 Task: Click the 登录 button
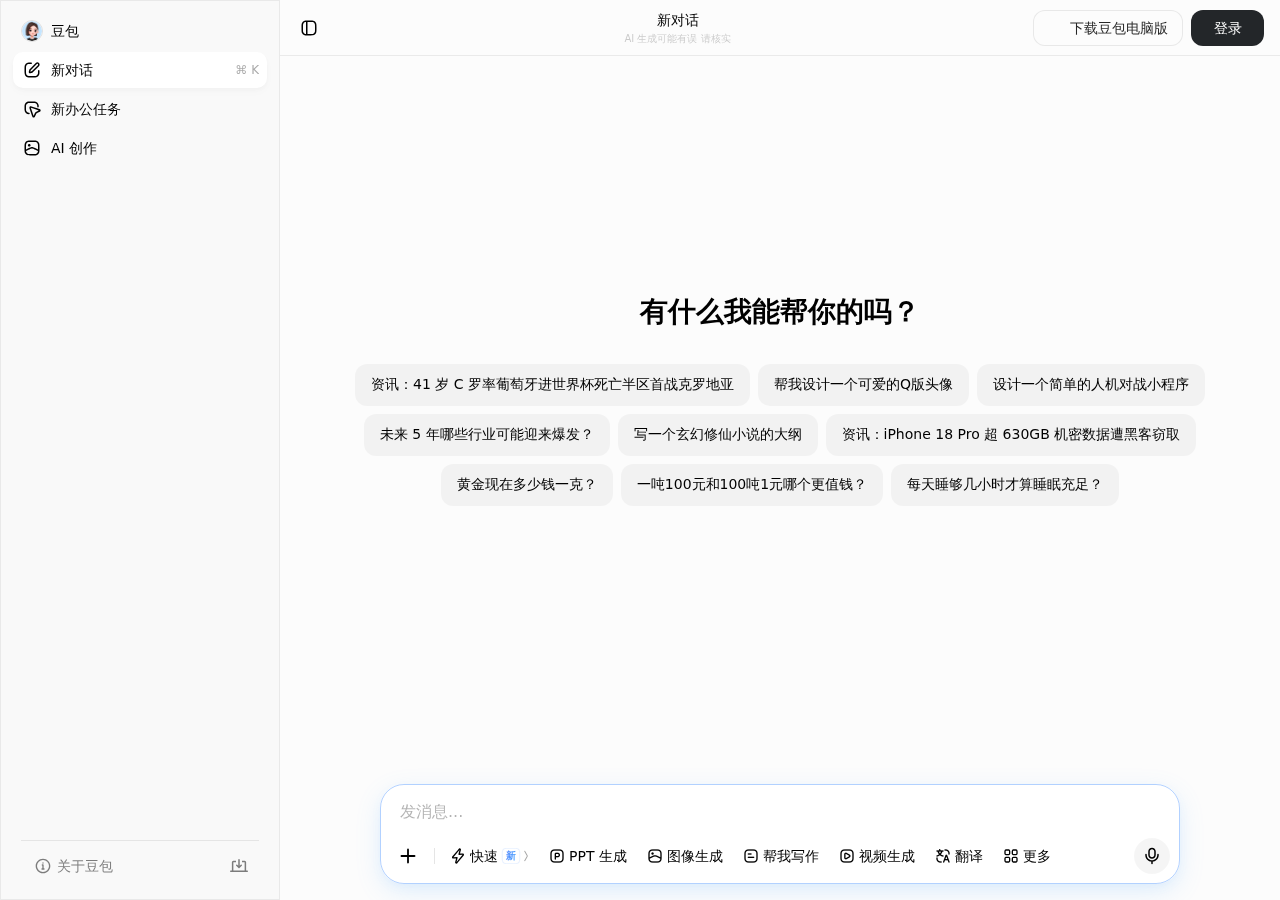click(1227, 28)
